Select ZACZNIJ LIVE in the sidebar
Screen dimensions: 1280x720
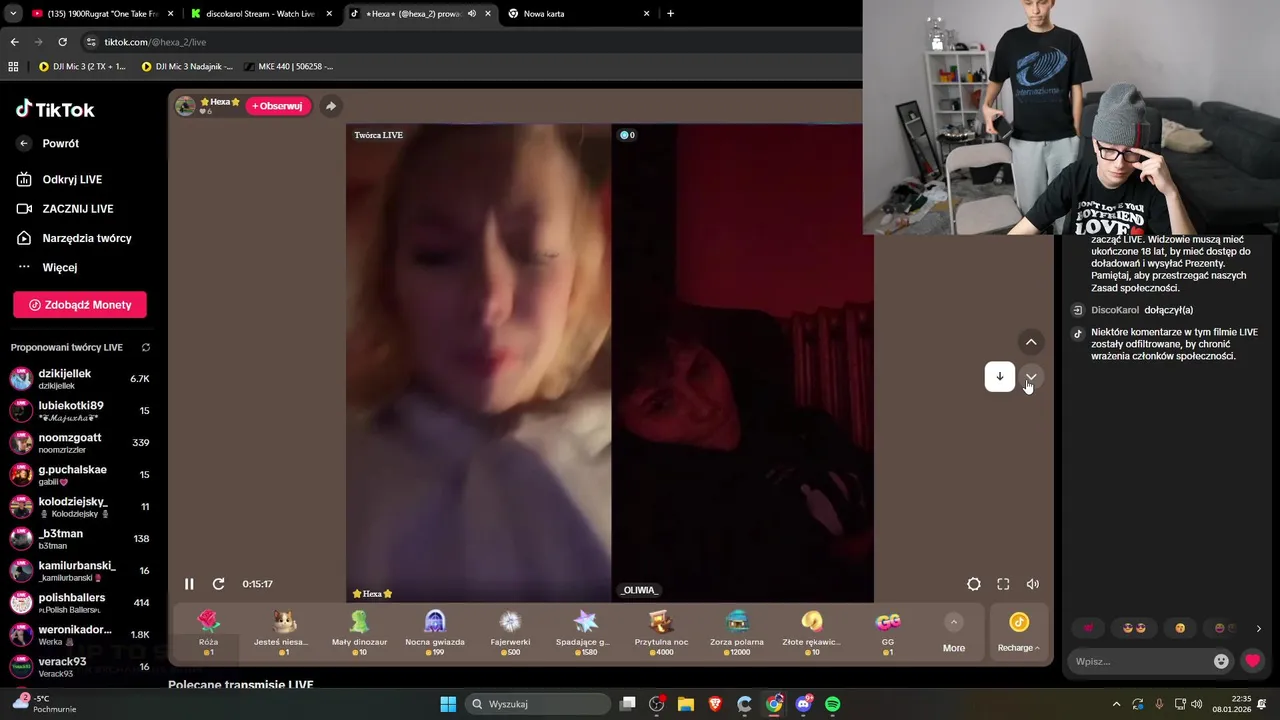click(x=66, y=209)
